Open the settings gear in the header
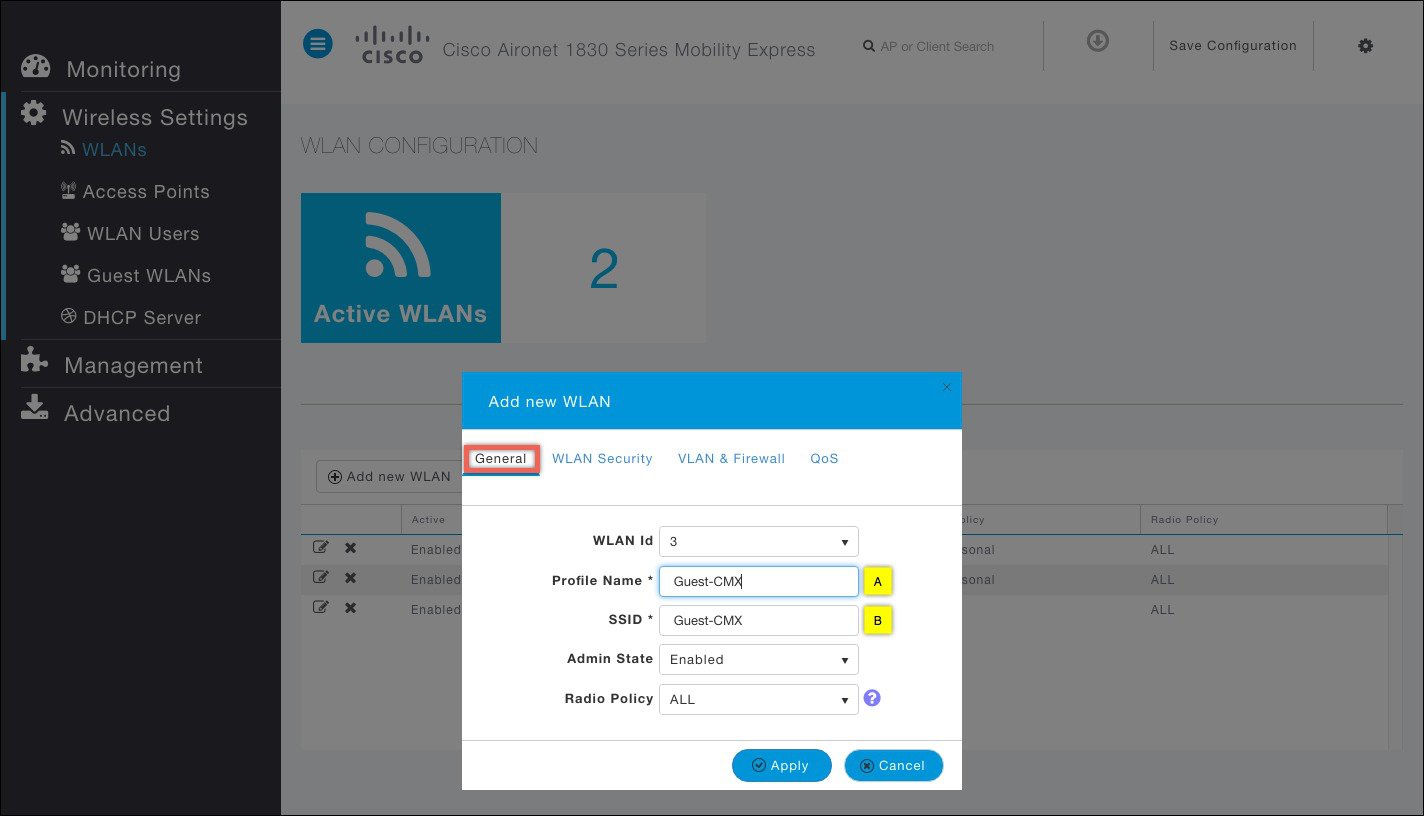1424x816 pixels. 1365,45
